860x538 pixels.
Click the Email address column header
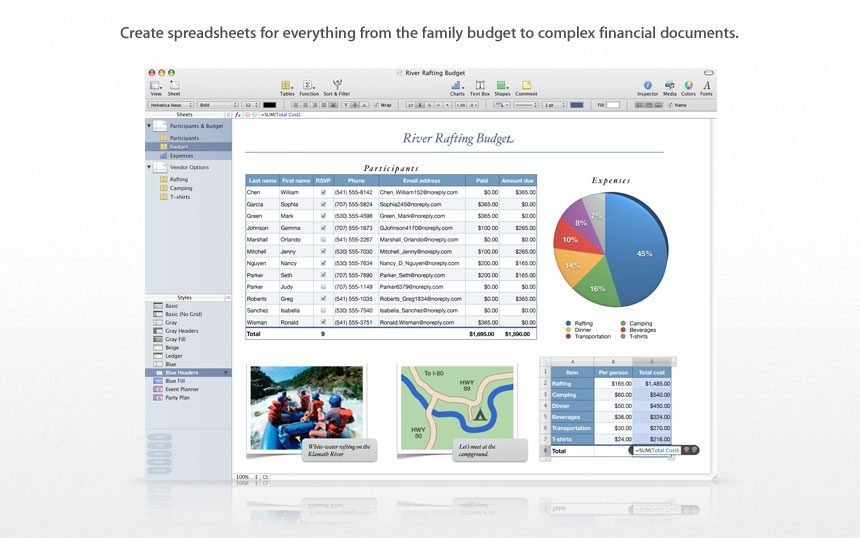421,180
